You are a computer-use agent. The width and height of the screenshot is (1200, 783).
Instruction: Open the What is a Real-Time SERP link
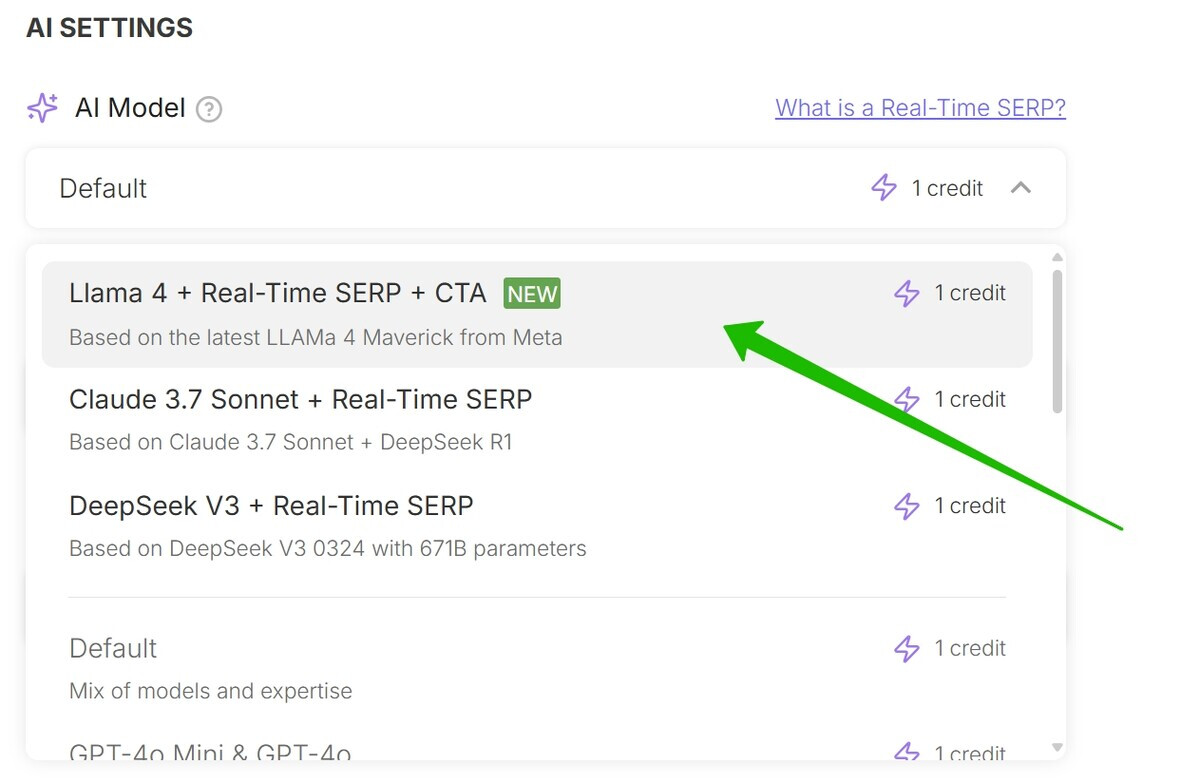point(920,108)
